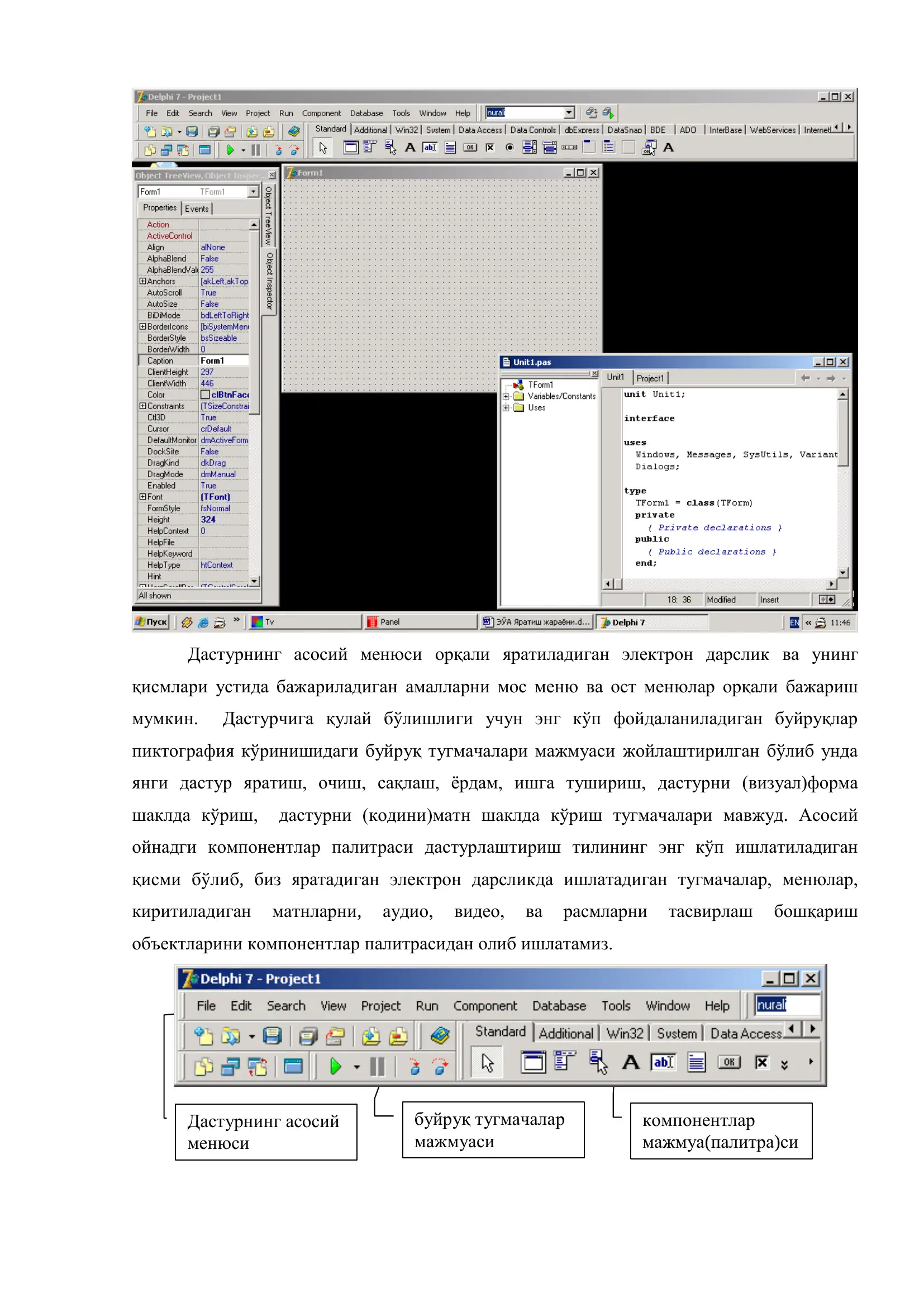
Task: Open Form1 TForm1 object selector dropdown
Action: tap(254, 192)
